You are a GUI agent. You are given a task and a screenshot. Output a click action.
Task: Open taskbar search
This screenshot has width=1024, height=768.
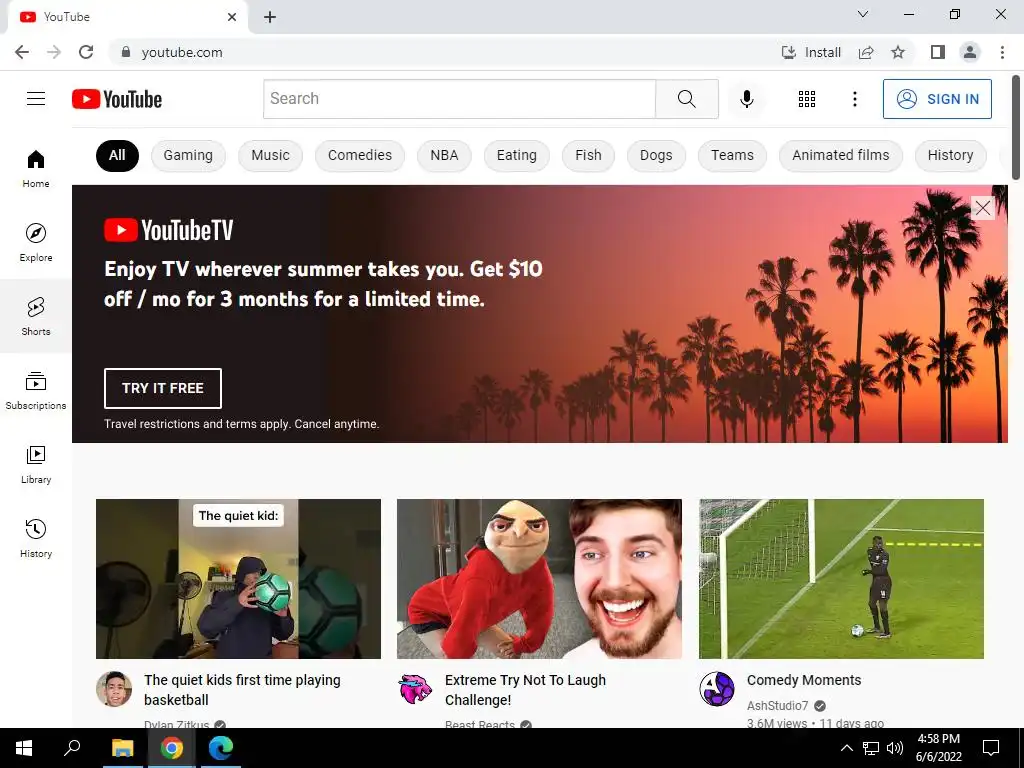[72, 748]
